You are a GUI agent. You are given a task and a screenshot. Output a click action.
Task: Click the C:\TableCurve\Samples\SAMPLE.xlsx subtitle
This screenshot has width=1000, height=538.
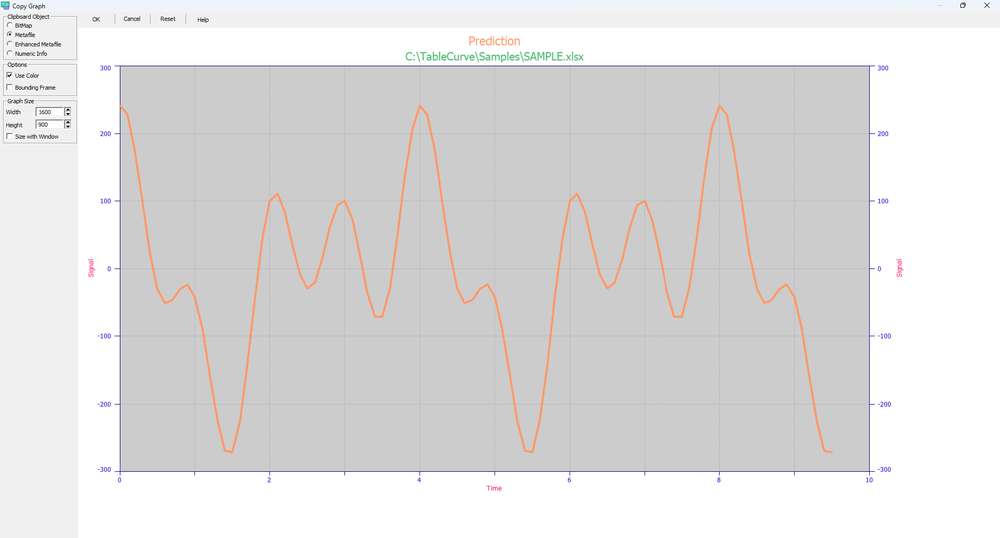[x=494, y=57]
